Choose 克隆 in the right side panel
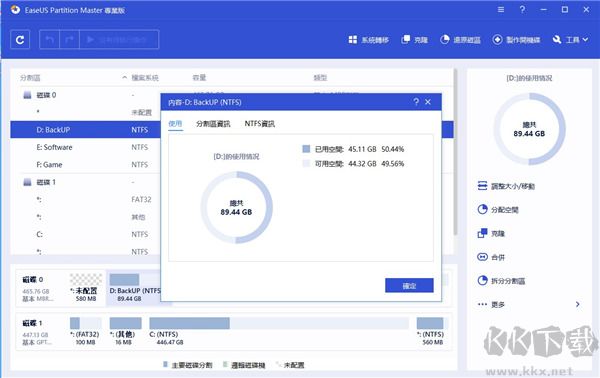Image resolution: width=600 pixels, height=378 pixels. coord(491,233)
